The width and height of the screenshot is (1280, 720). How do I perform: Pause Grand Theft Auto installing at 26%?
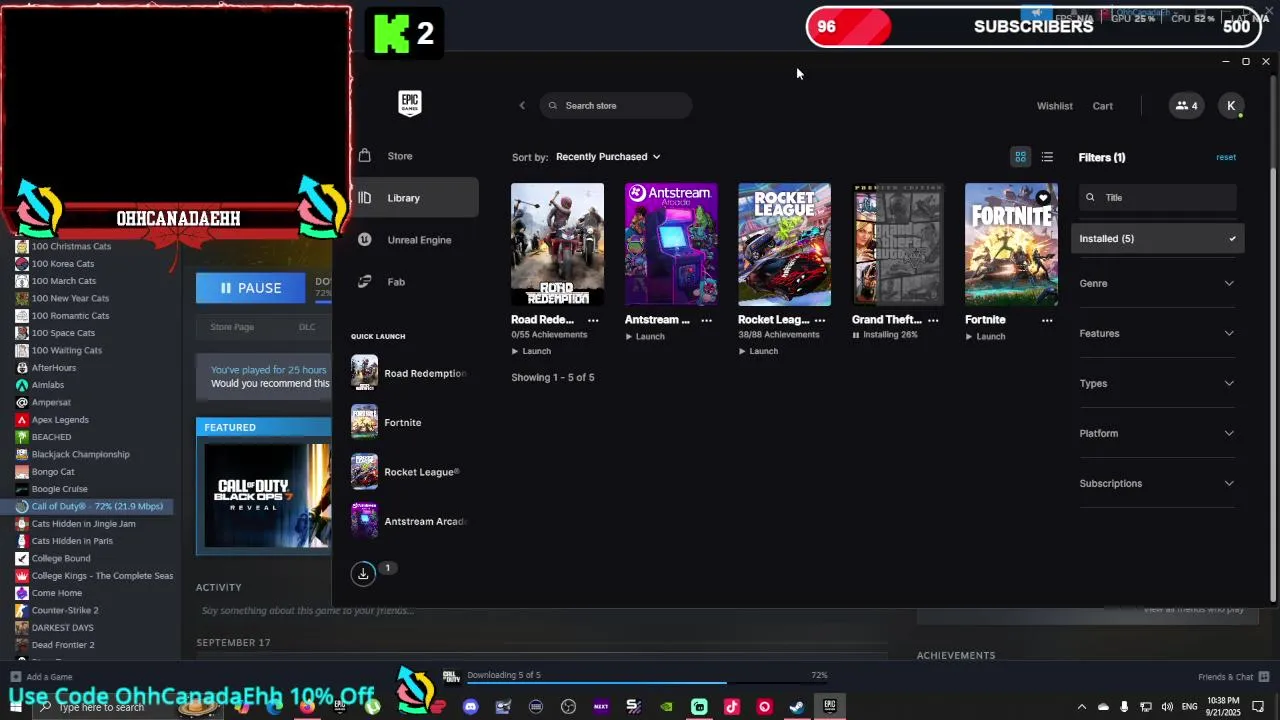pyautogui.click(x=885, y=335)
